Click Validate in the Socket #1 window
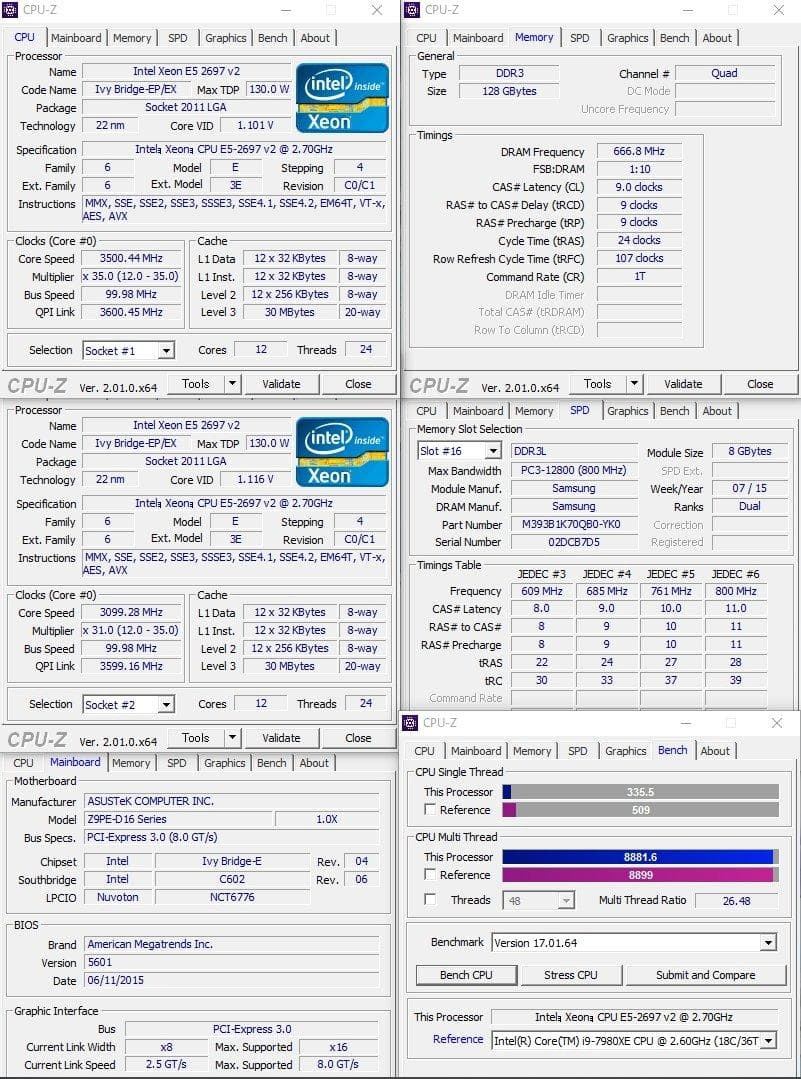Screen dimensions: 801x1079 [281, 384]
